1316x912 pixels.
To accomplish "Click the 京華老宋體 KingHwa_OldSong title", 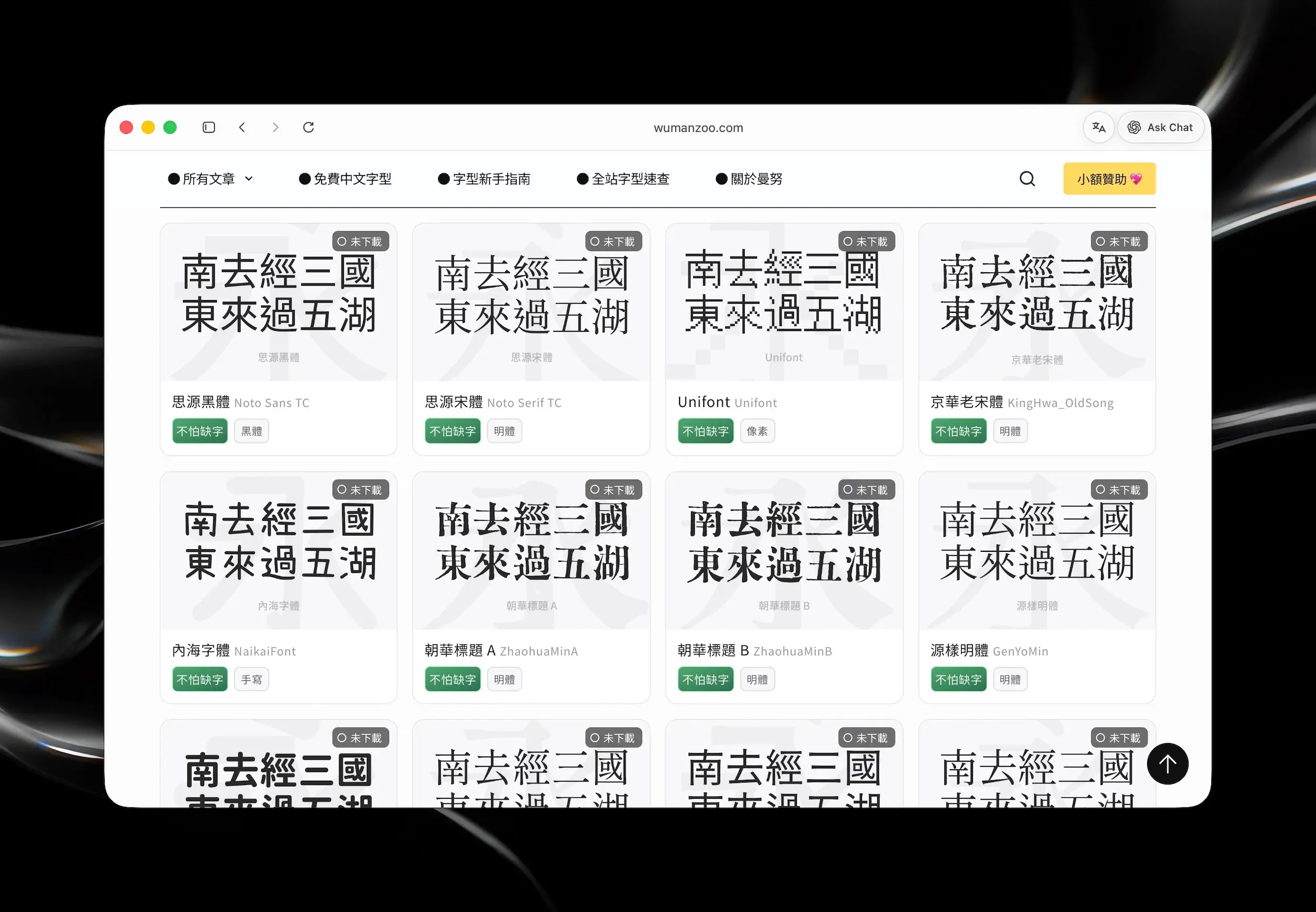I will pyautogui.click(x=1022, y=402).
